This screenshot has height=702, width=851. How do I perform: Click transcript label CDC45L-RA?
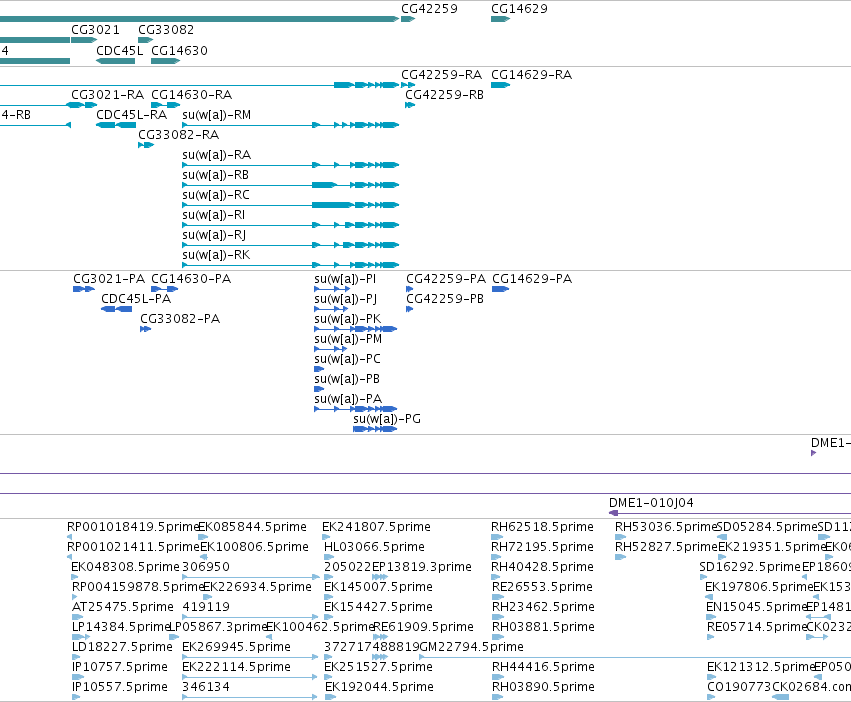coord(131,115)
